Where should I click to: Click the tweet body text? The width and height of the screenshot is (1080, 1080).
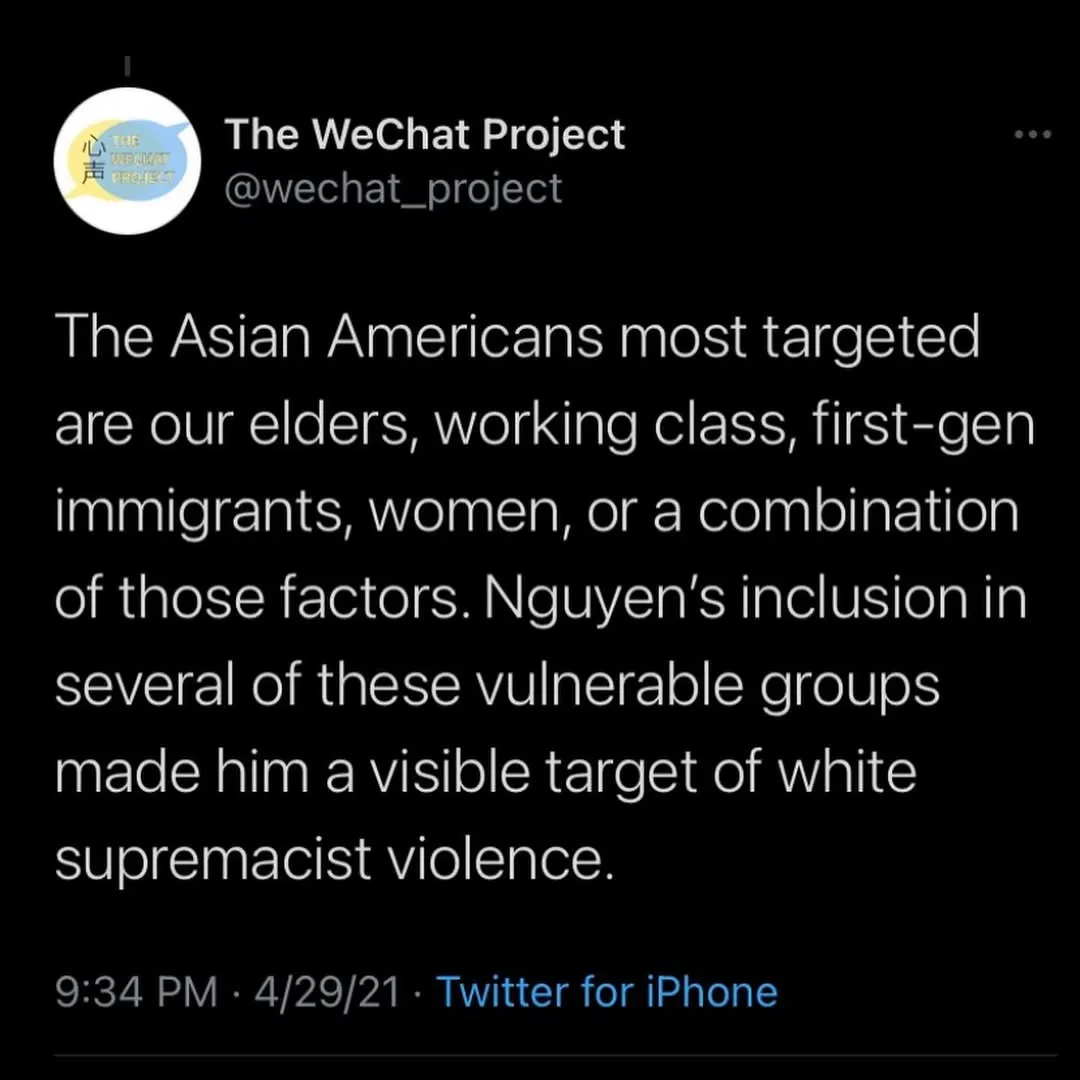[x=540, y=595]
